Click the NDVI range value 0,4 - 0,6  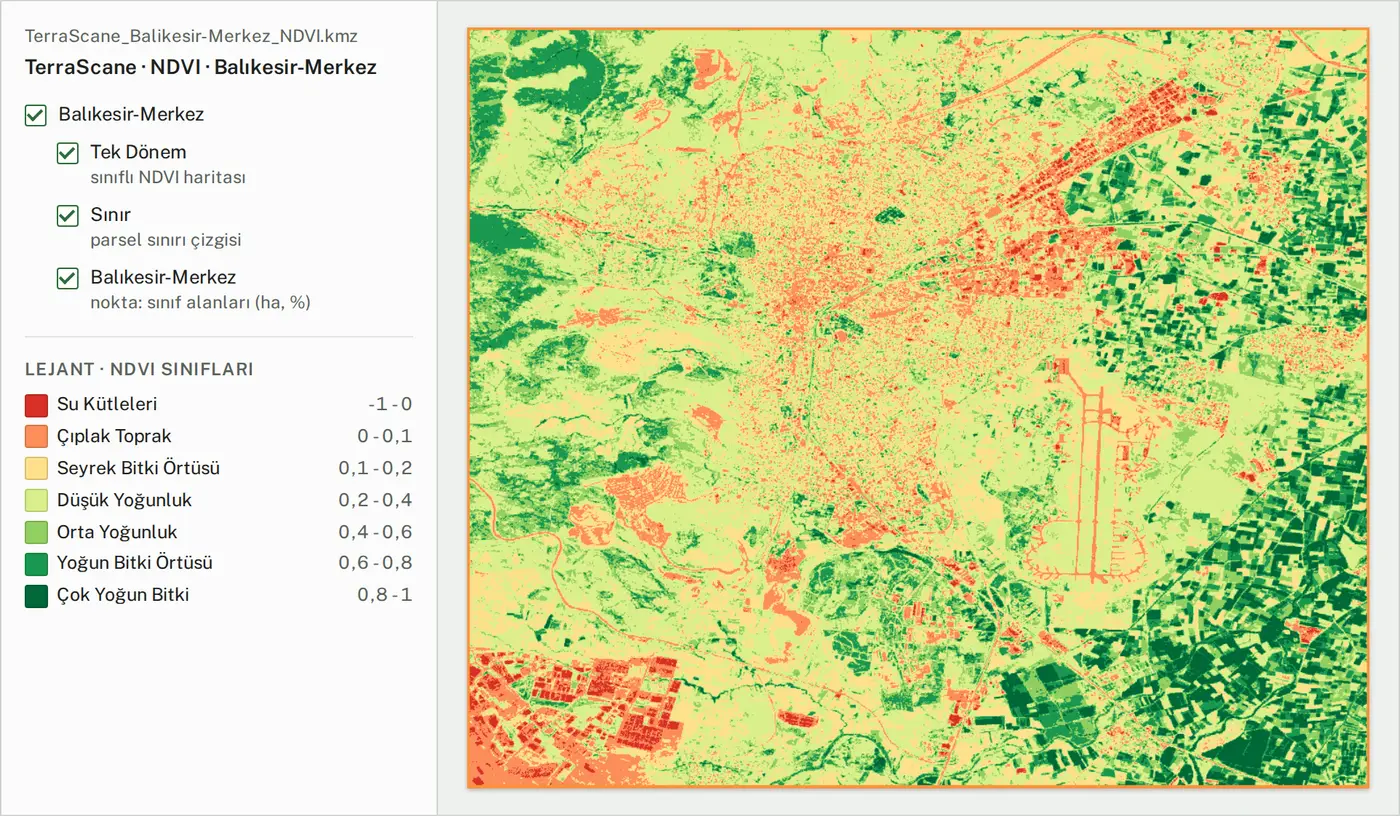(x=375, y=532)
